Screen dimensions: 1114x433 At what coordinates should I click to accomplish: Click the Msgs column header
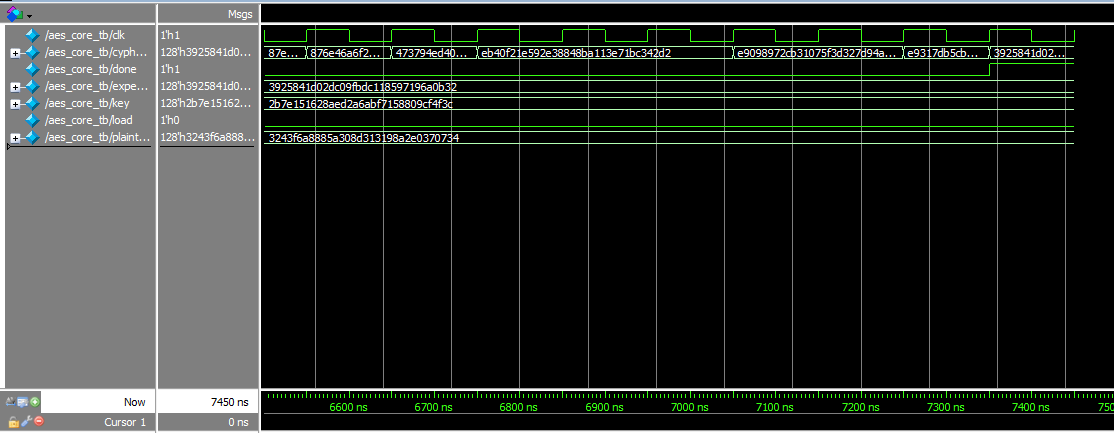click(240, 14)
